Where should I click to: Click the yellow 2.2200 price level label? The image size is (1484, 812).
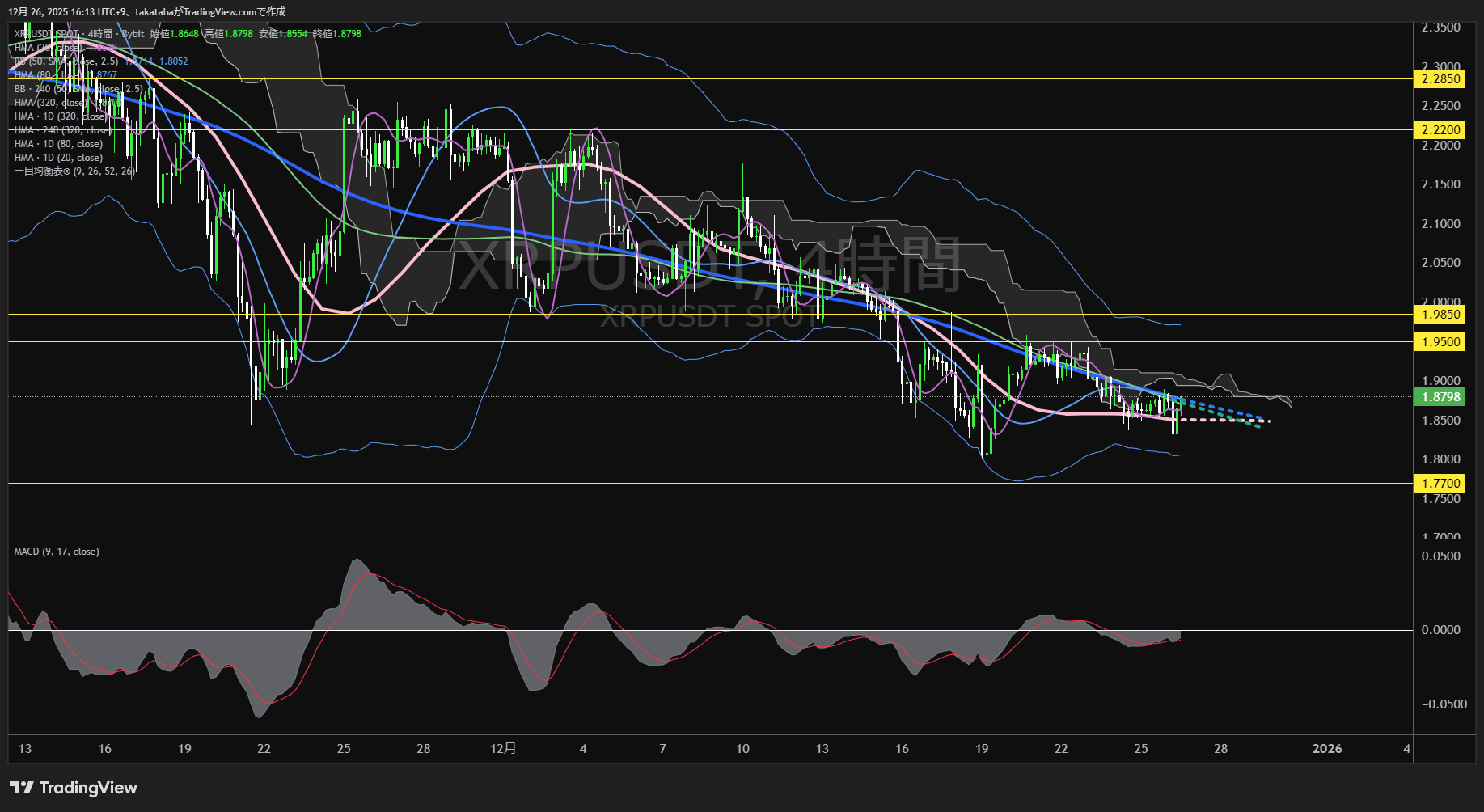point(1441,130)
